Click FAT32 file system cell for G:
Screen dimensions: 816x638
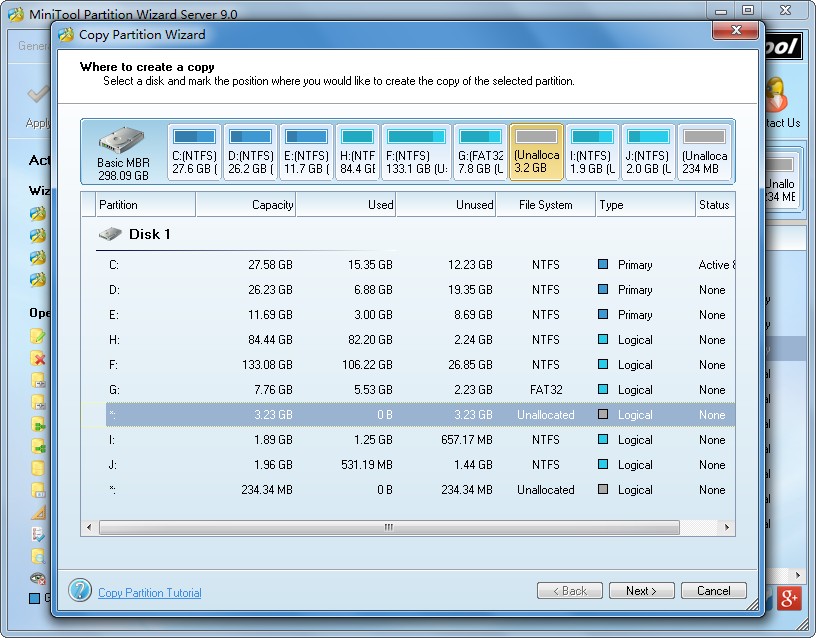click(x=545, y=390)
